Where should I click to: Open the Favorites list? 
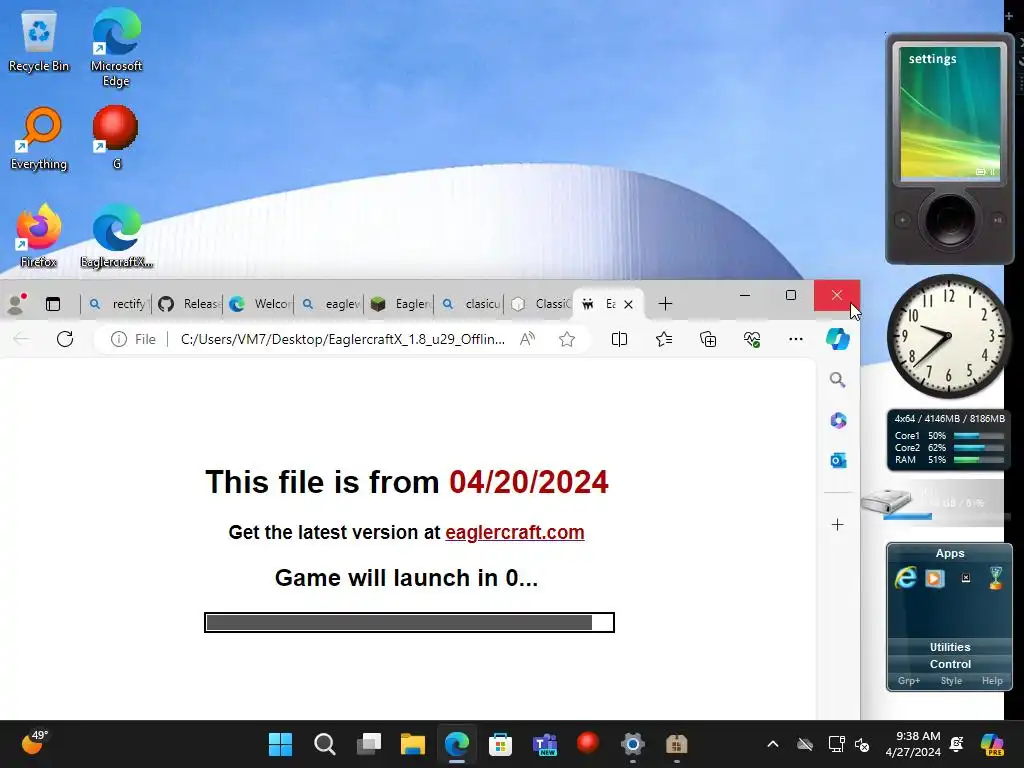pyautogui.click(x=664, y=339)
